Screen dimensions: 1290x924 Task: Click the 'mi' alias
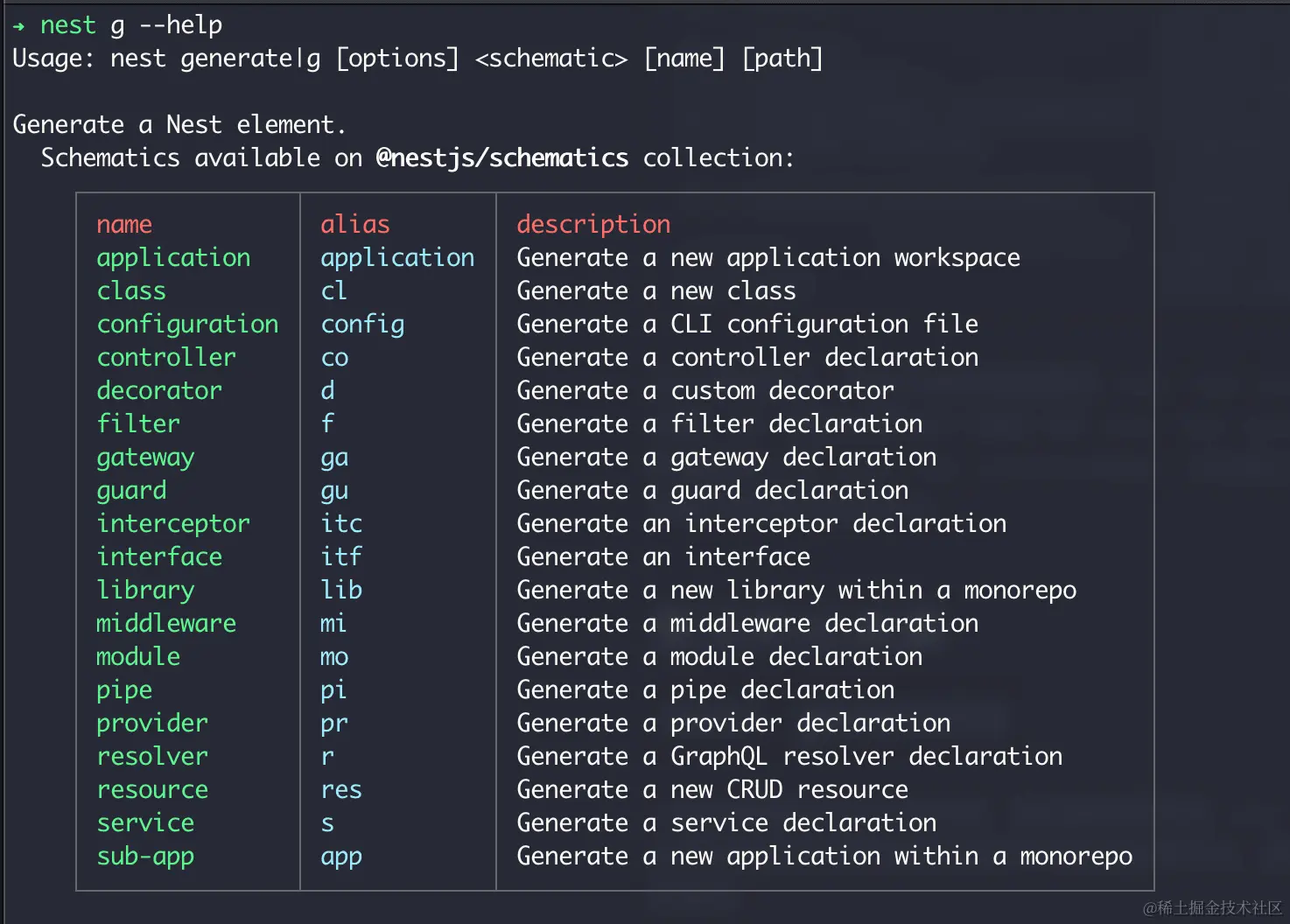[x=333, y=624]
